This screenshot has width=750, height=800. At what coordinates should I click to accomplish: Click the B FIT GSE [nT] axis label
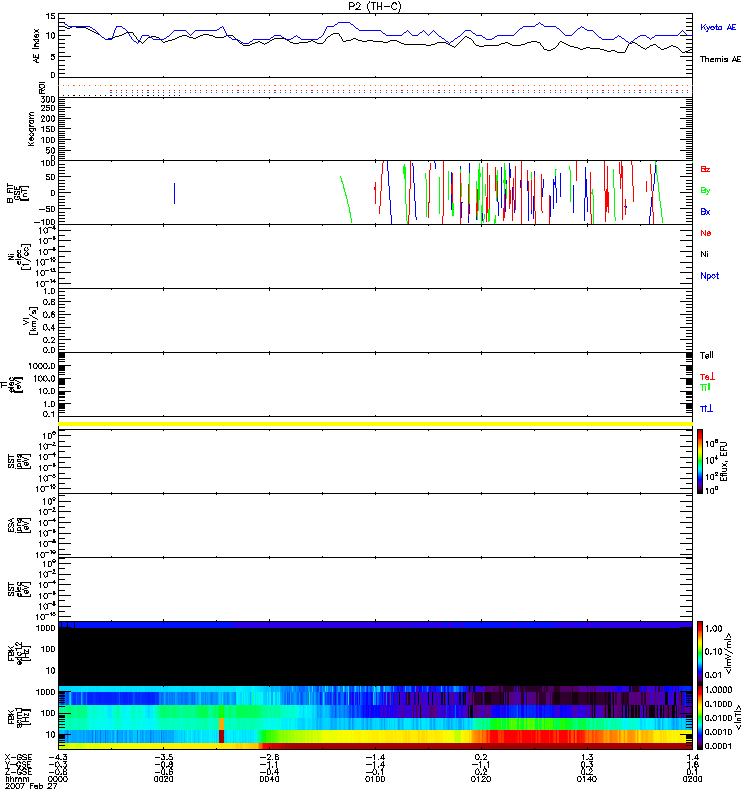17,193
